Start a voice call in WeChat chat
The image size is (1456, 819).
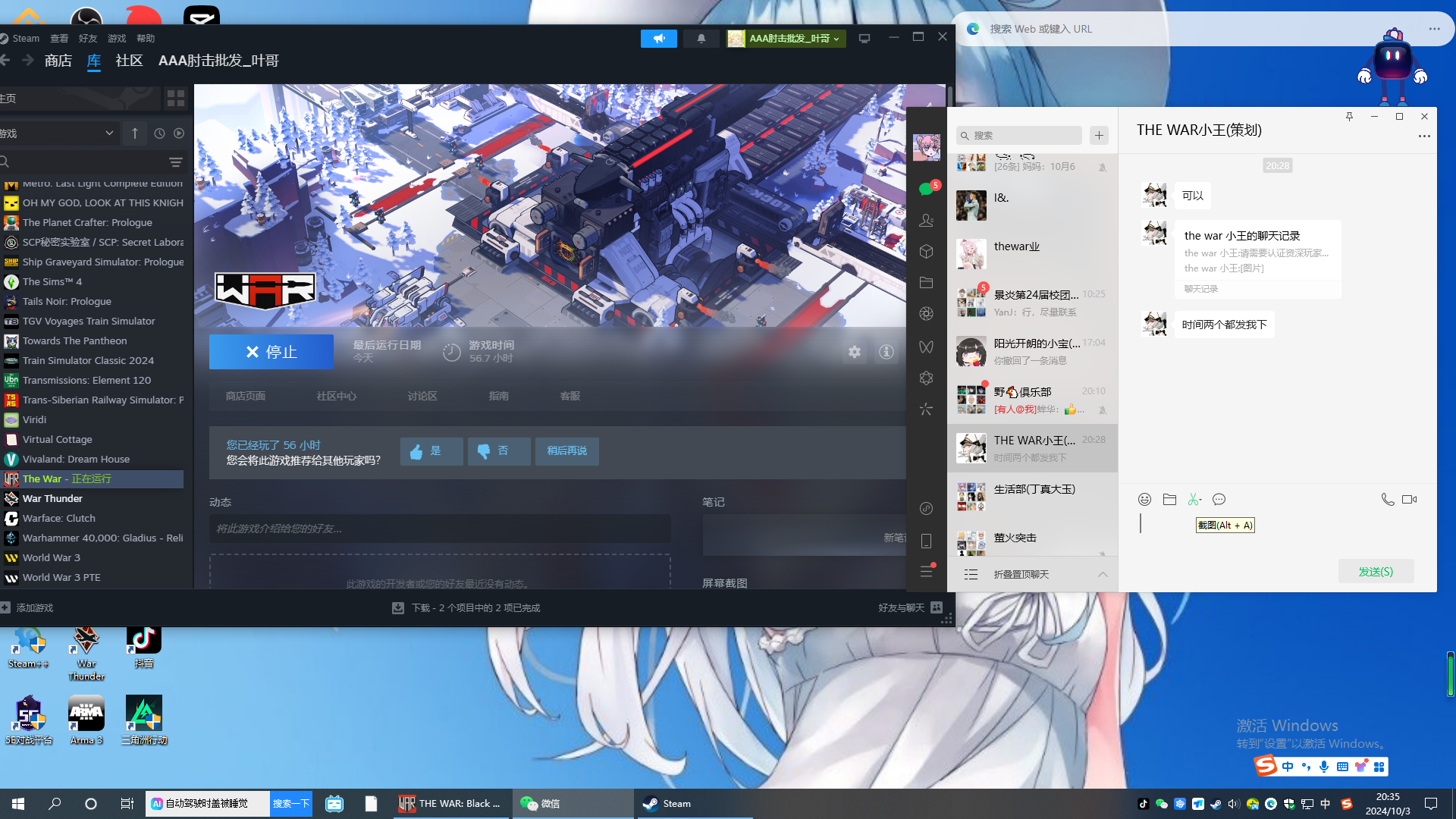tap(1387, 499)
